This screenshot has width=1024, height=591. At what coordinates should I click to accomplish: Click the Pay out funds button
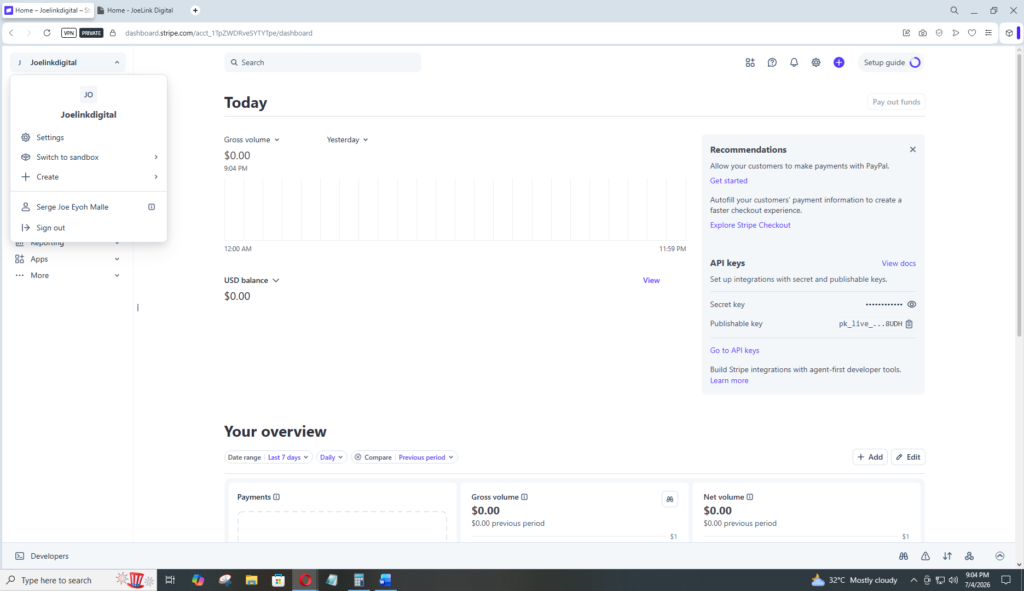coord(896,102)
